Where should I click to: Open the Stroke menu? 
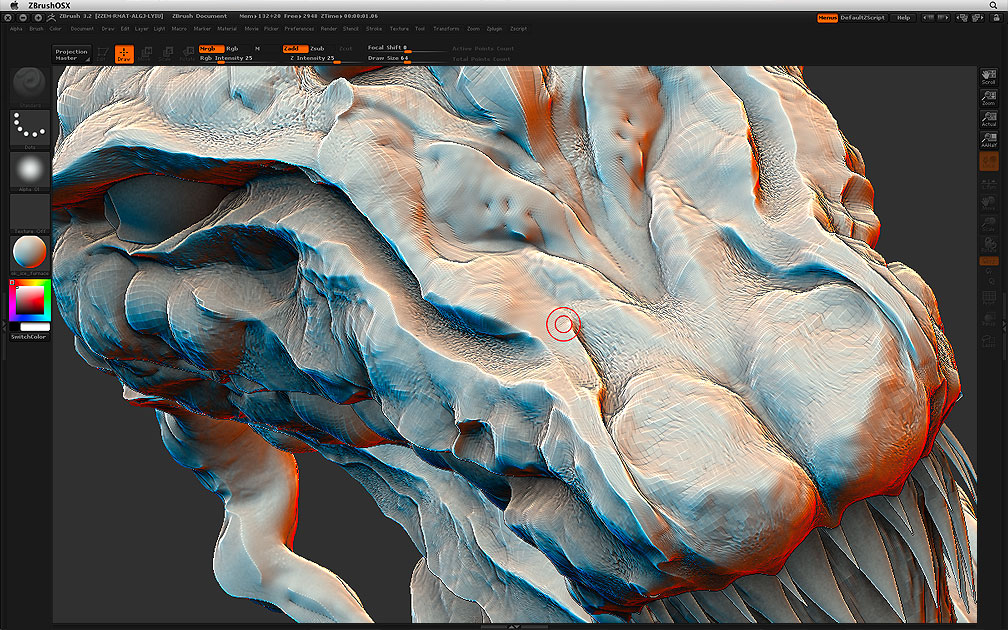tap(374, 29)
